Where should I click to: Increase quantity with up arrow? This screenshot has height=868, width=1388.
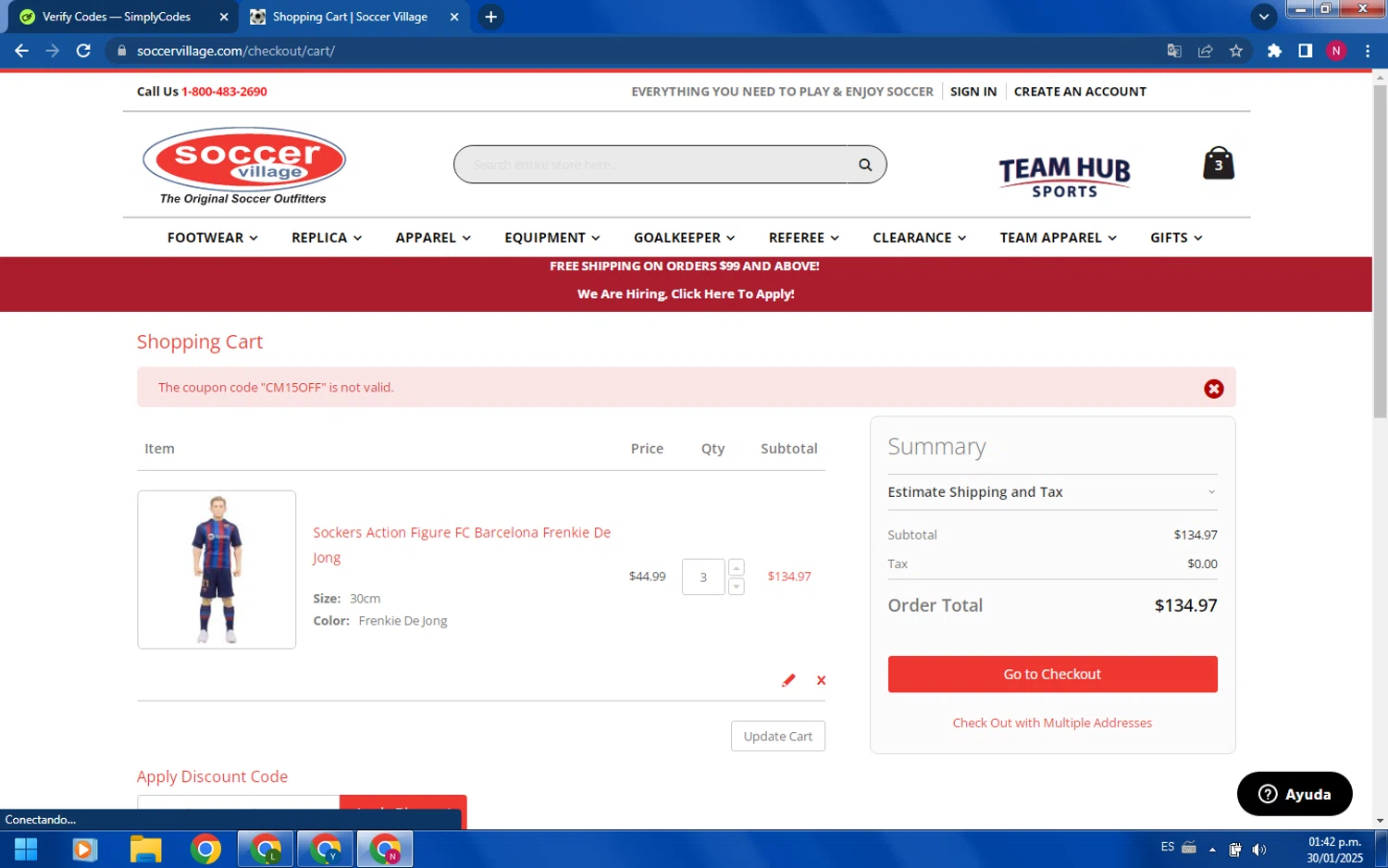[737, 568]
